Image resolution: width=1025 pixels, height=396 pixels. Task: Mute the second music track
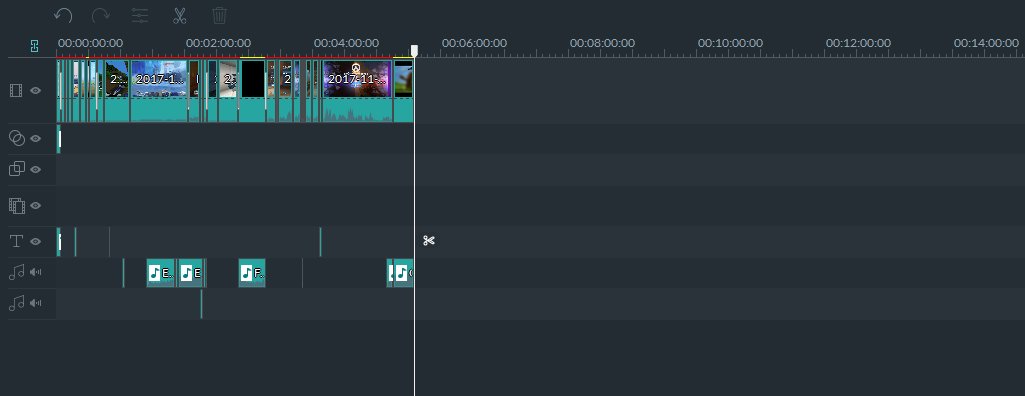(35, 303)
